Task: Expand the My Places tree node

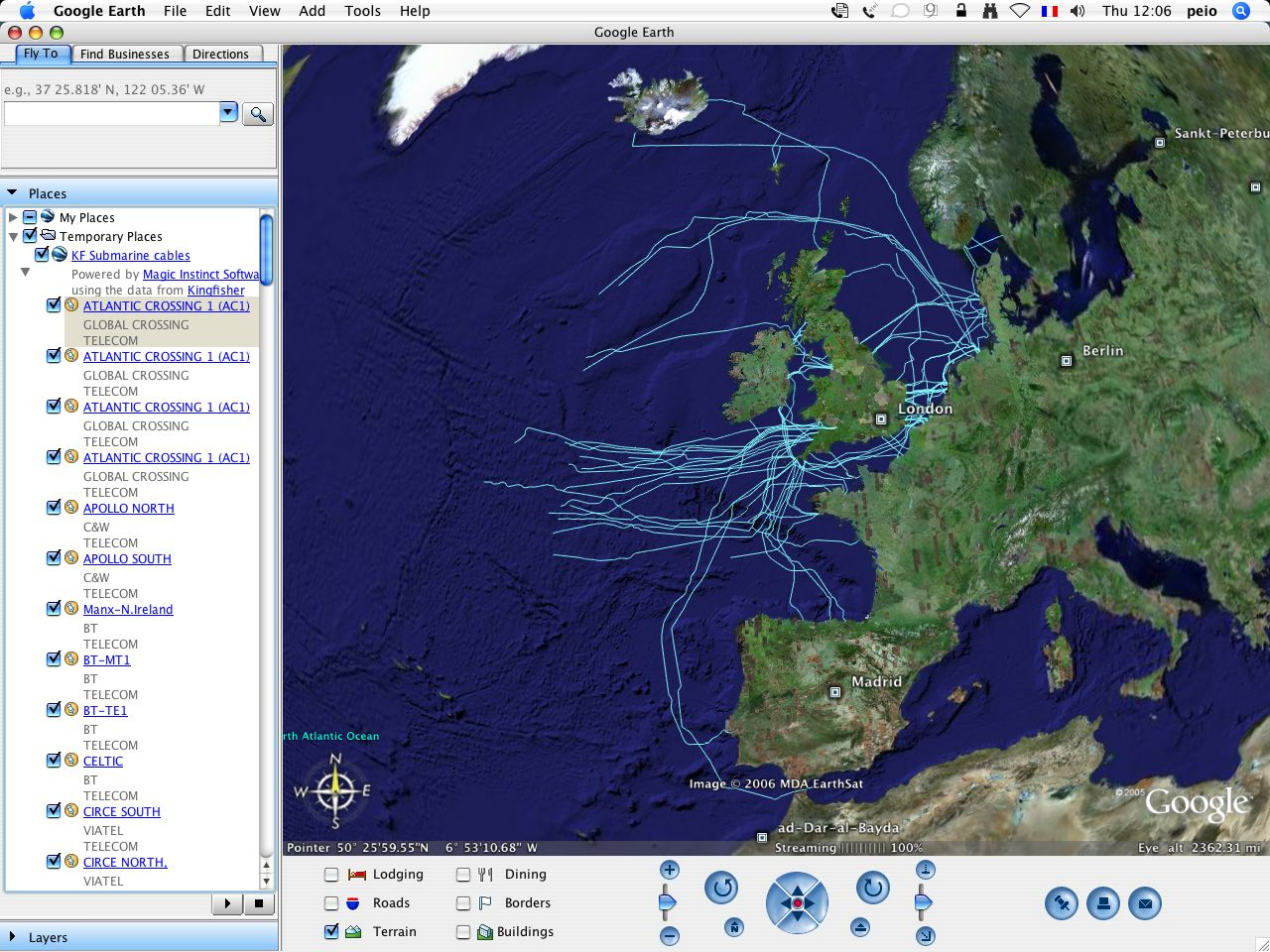Action: pos(13,217)
